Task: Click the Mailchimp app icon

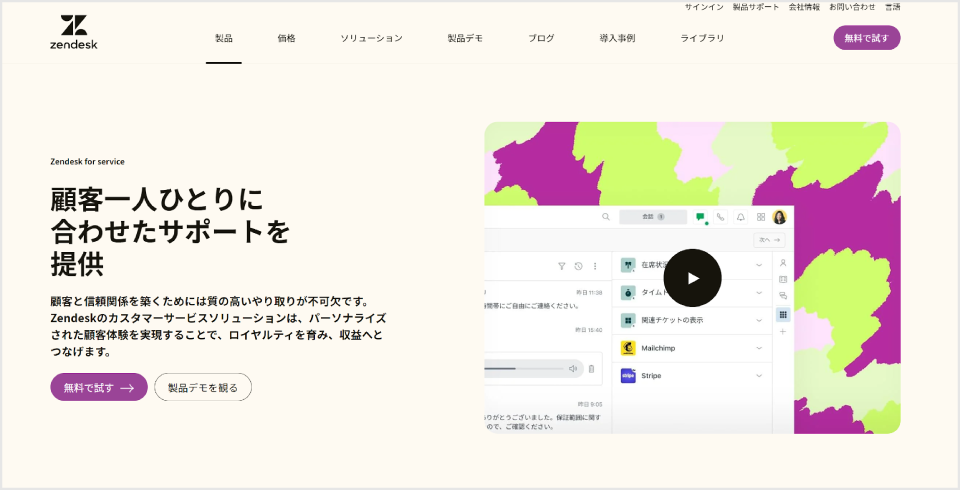Action: pos(628,348)
